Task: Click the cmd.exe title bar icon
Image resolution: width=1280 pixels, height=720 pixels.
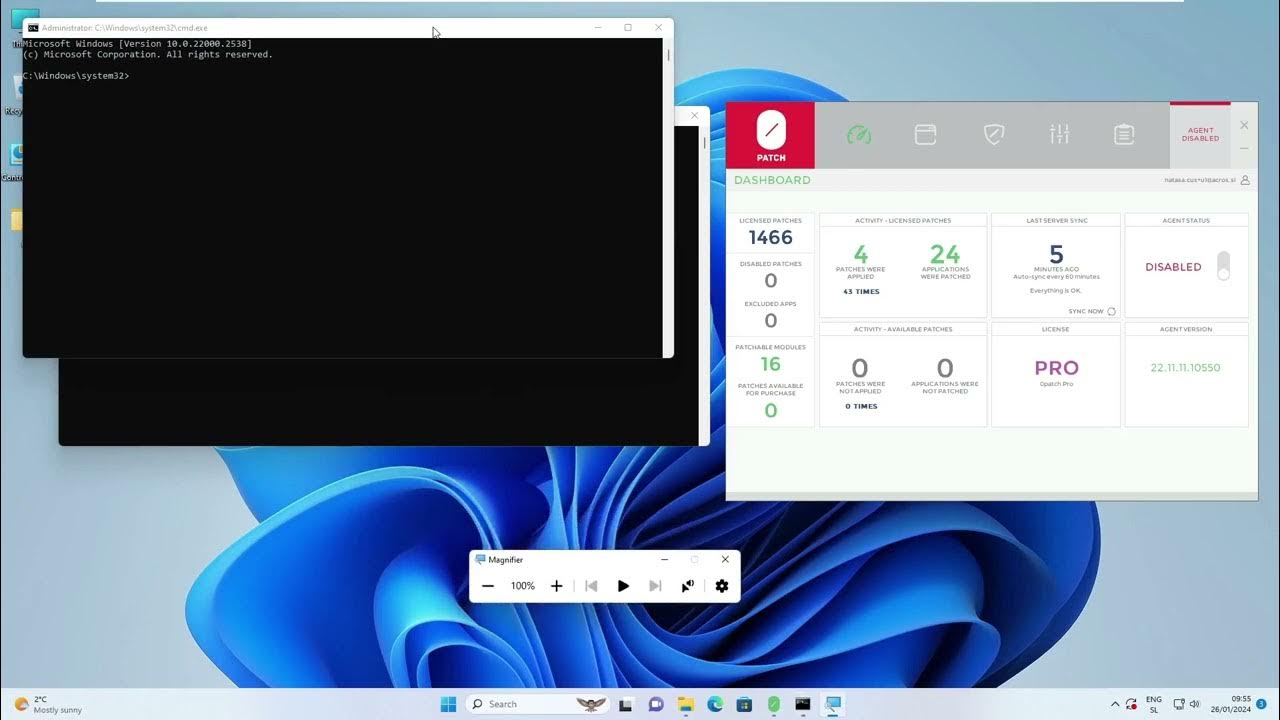Action: pyautogui.click(x=33, y=28)
